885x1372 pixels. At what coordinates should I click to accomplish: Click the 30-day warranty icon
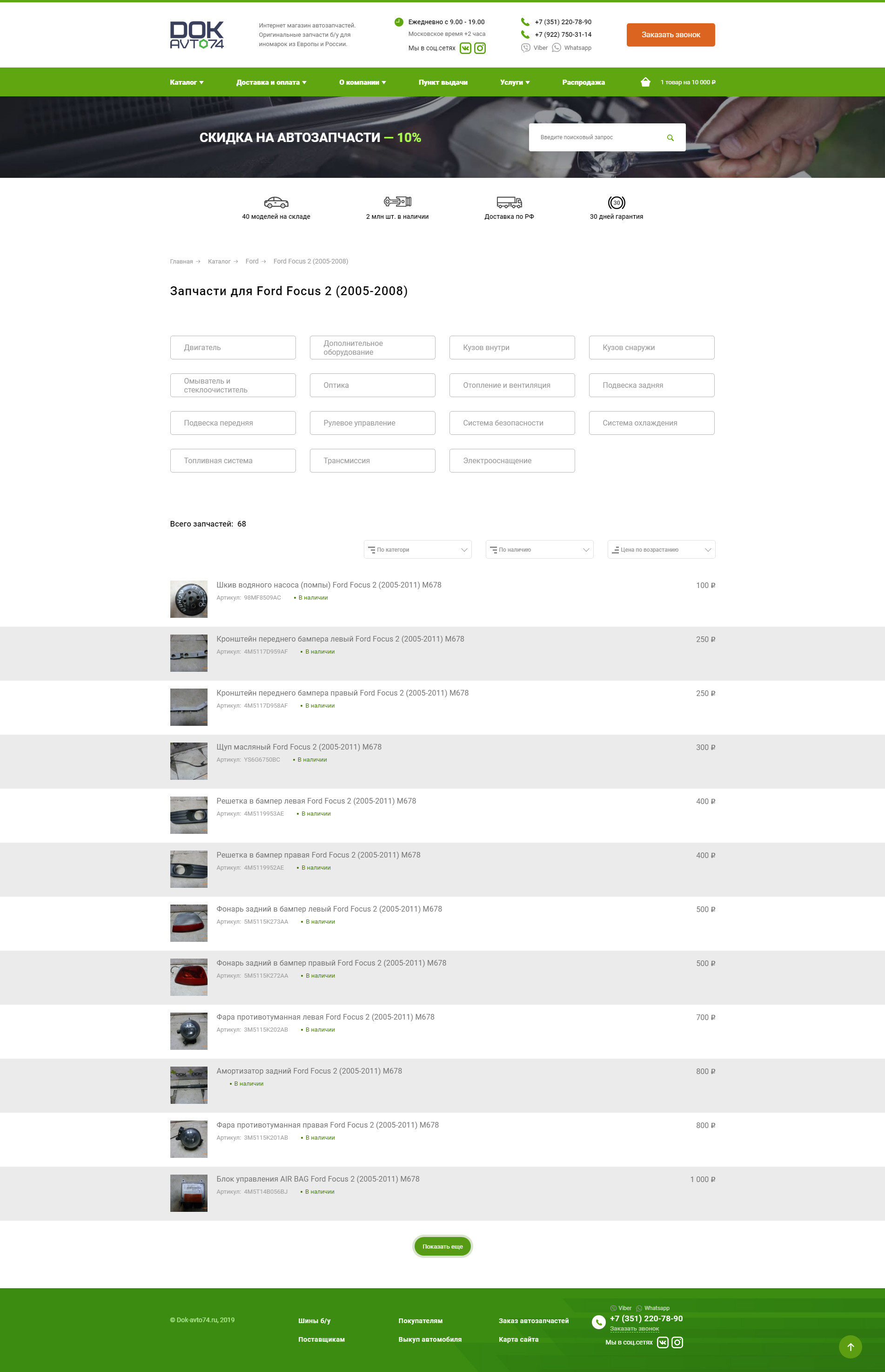[x=617, y=203]
